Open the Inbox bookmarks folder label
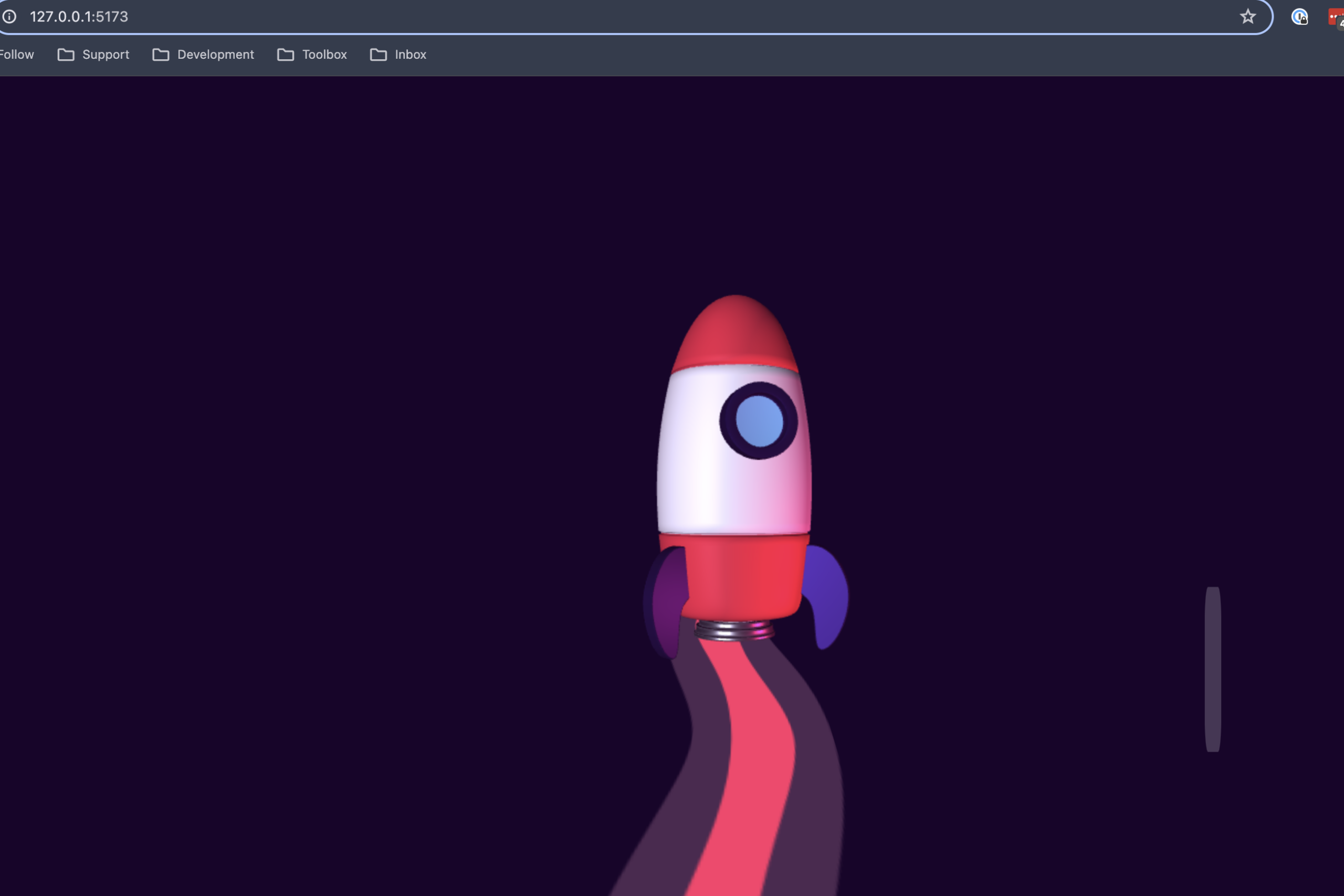The image size is (1344, 896). click(410, 55)
